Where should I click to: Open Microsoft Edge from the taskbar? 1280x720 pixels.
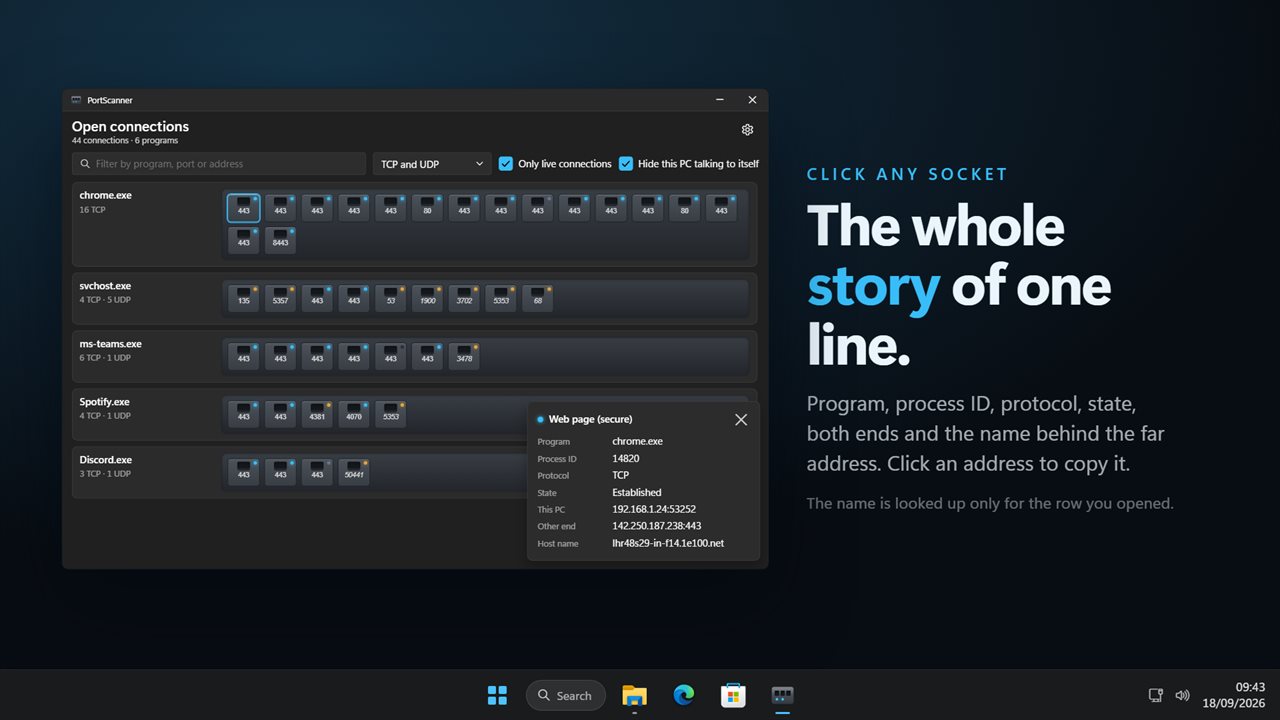point(684,695)
